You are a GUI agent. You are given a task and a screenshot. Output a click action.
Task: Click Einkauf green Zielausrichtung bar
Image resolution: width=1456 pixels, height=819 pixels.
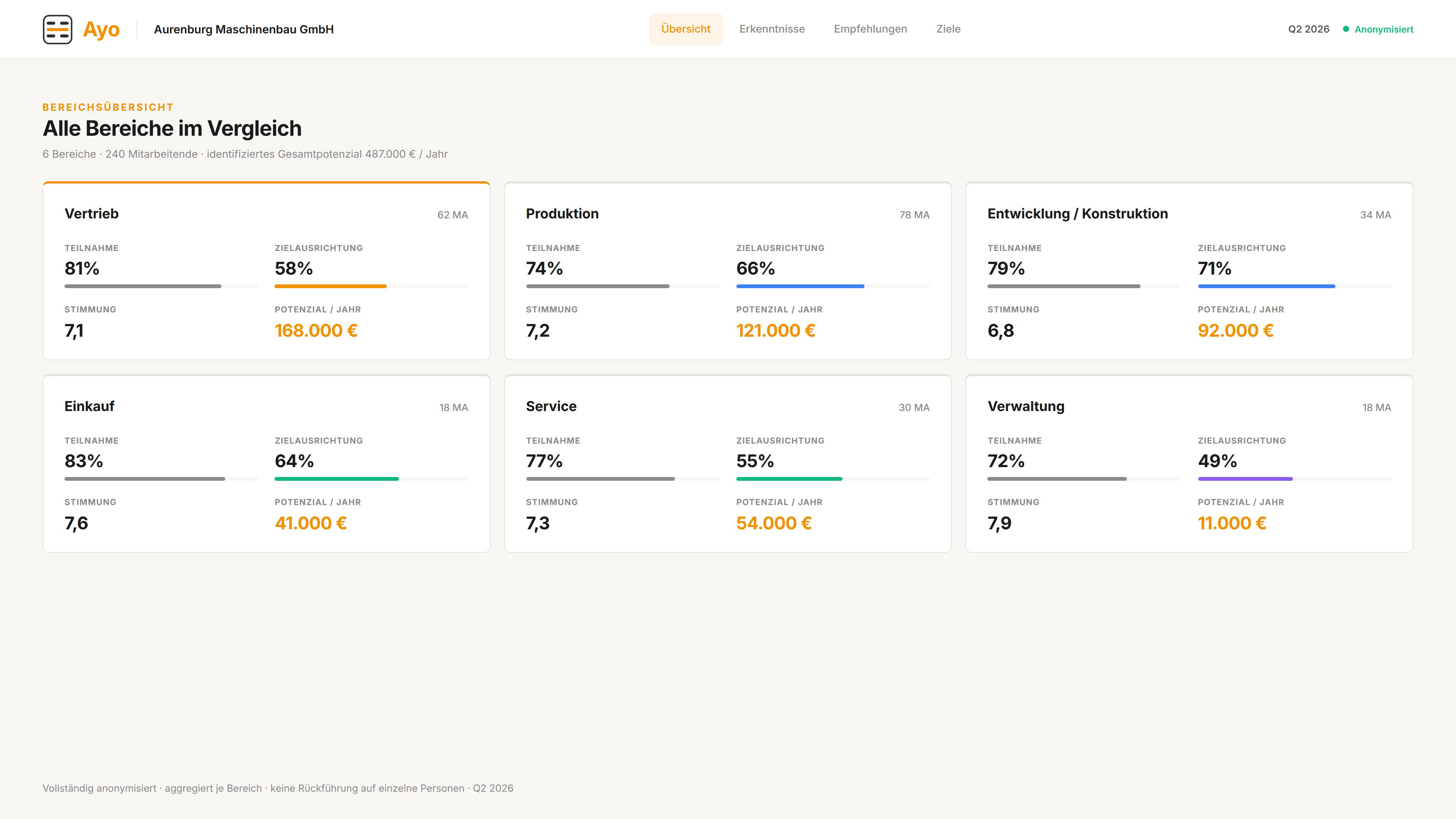(371, 479)
